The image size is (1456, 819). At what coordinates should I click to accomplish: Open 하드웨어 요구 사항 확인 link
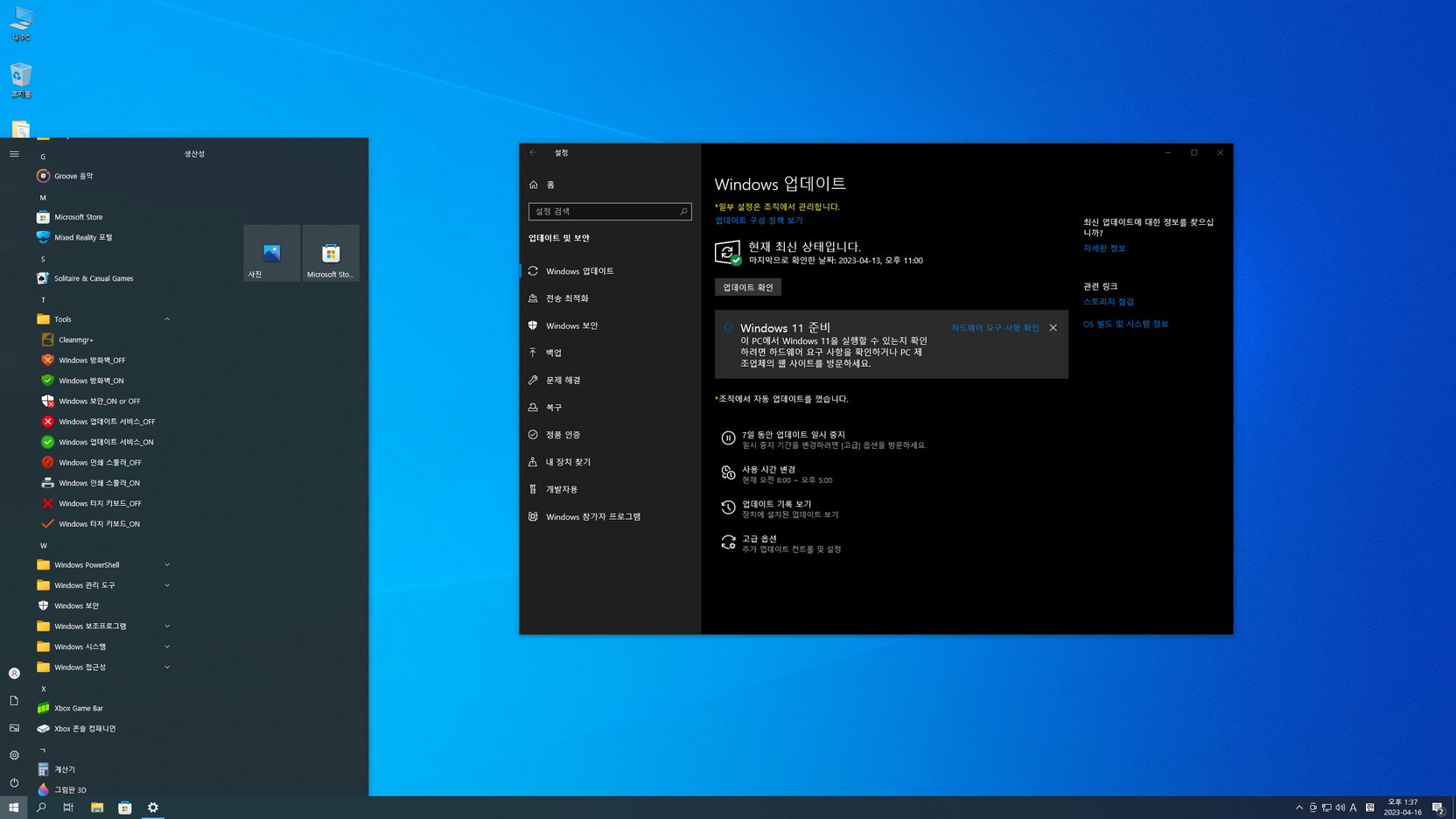pos(995,328)
